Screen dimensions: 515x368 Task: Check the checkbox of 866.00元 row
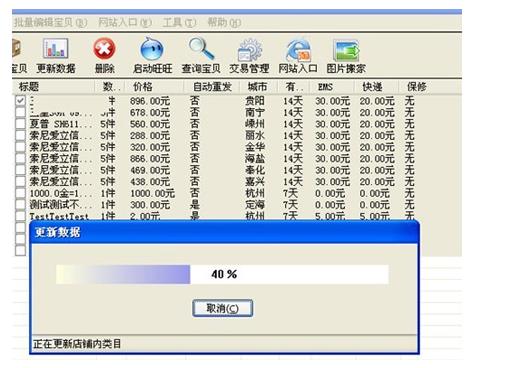coord(20,158)
